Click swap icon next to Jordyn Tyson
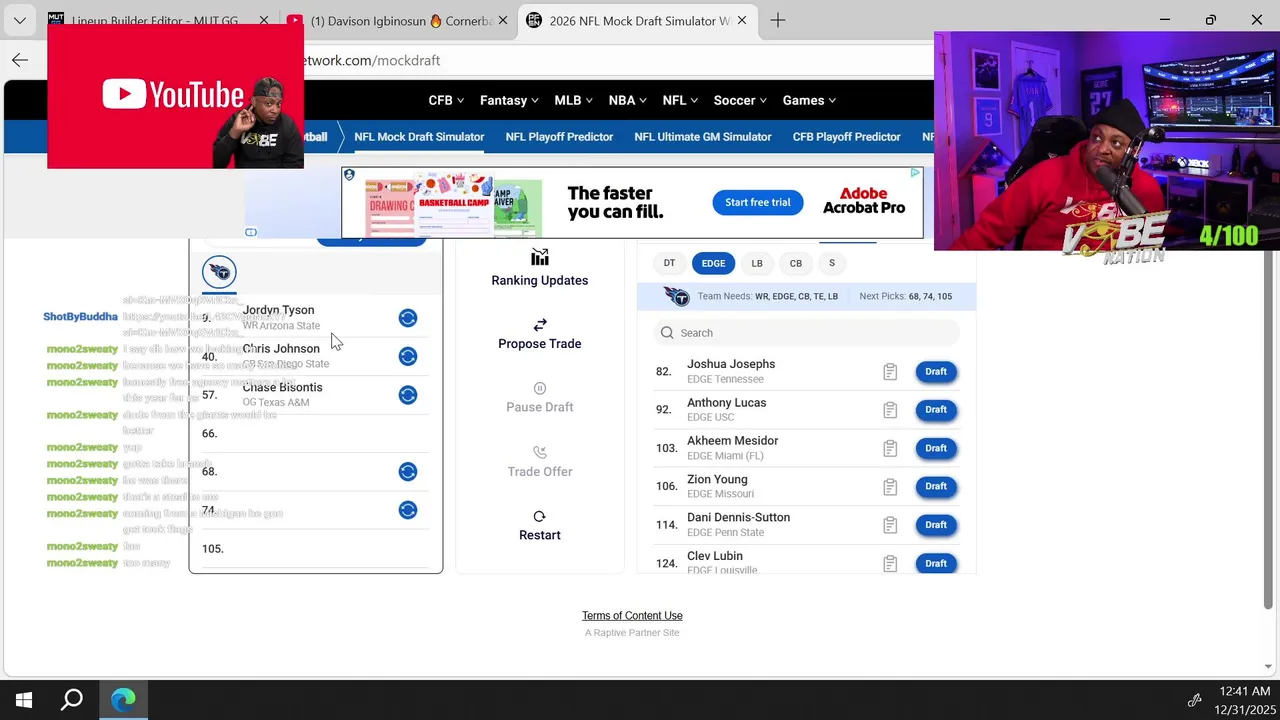 [407, 318]
